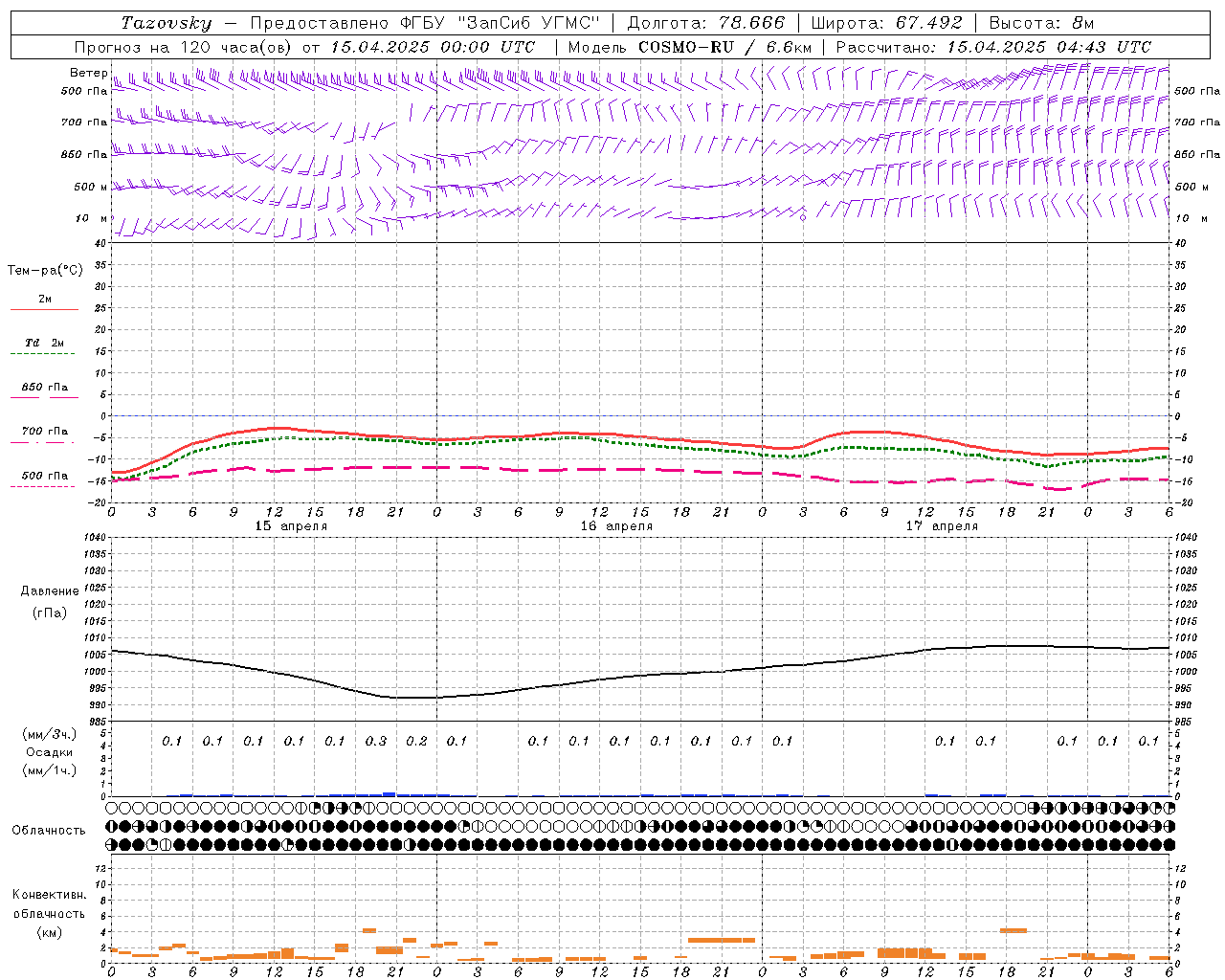The width and height of the screenshot is (1225, 980).
Task: Click the Давление pressure panel label
Action: point(50,591)
